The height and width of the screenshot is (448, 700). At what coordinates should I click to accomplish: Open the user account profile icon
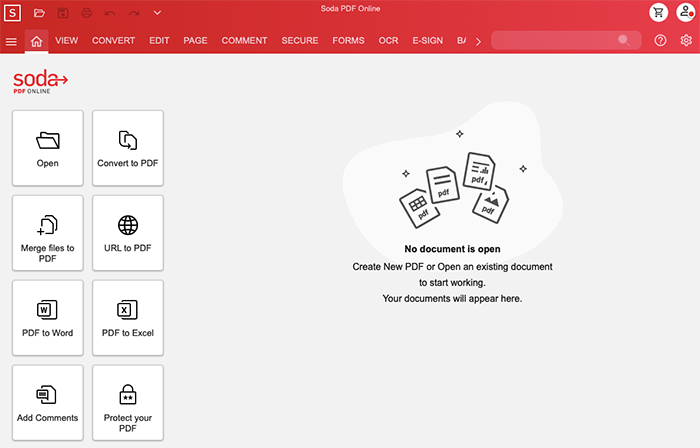(685, 13)
